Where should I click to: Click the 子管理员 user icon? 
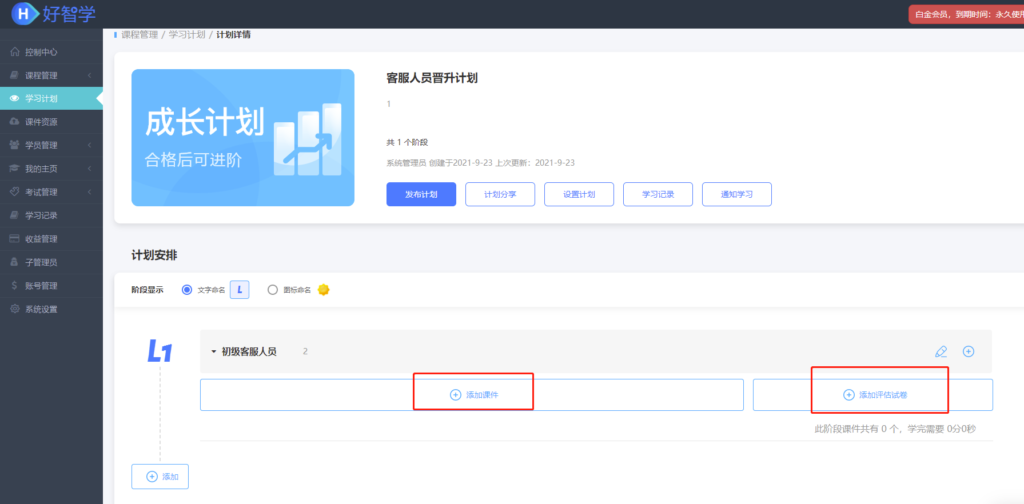pyautogui.click(x=14, y=262)
